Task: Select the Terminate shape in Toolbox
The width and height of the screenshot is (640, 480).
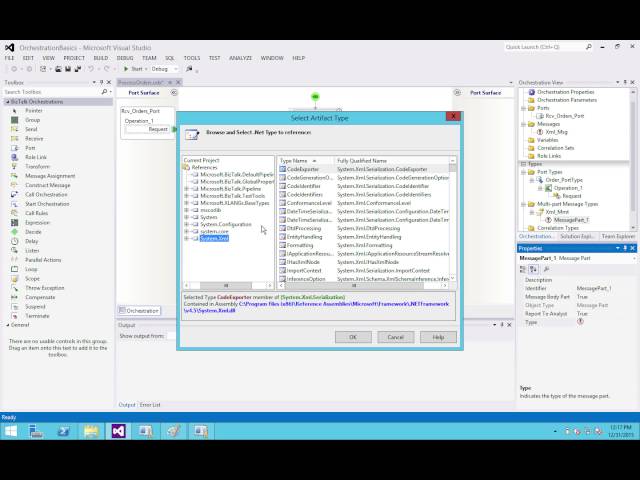Action: pos(37,316)
